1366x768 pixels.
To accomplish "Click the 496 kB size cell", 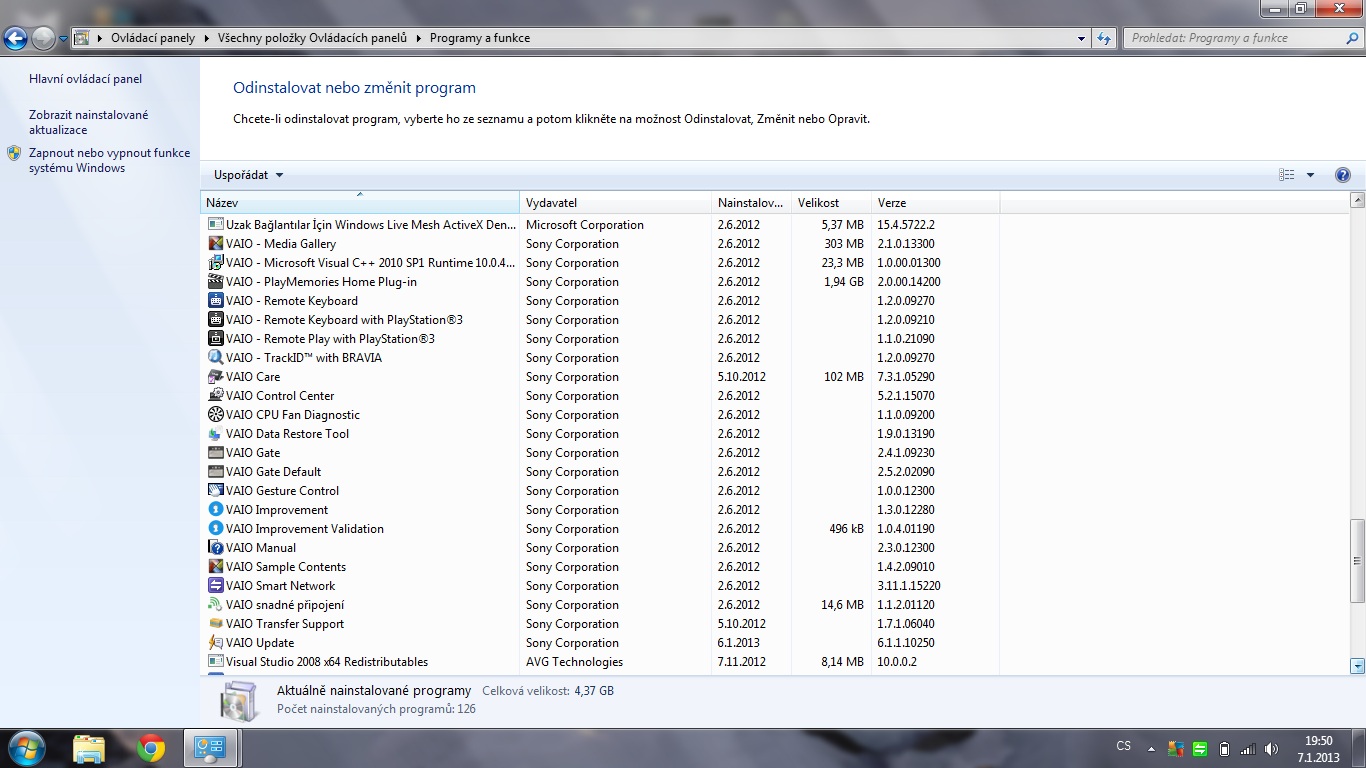I will tap(846, 529).
